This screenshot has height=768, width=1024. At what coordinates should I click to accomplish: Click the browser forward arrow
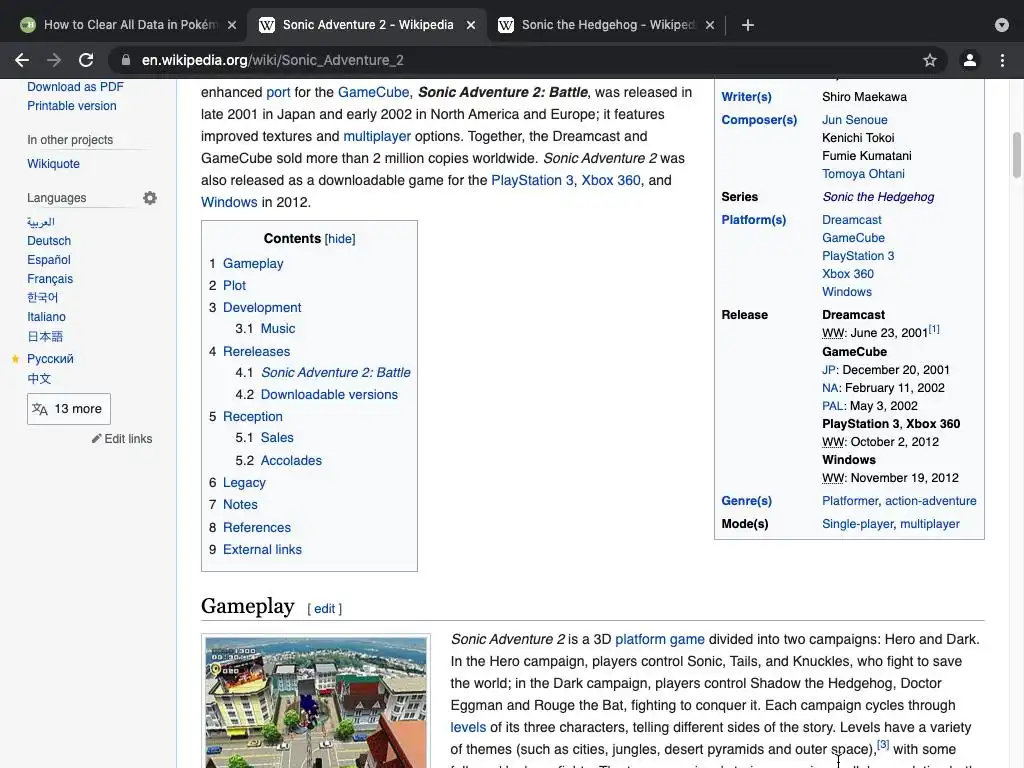tap(54, 60)
